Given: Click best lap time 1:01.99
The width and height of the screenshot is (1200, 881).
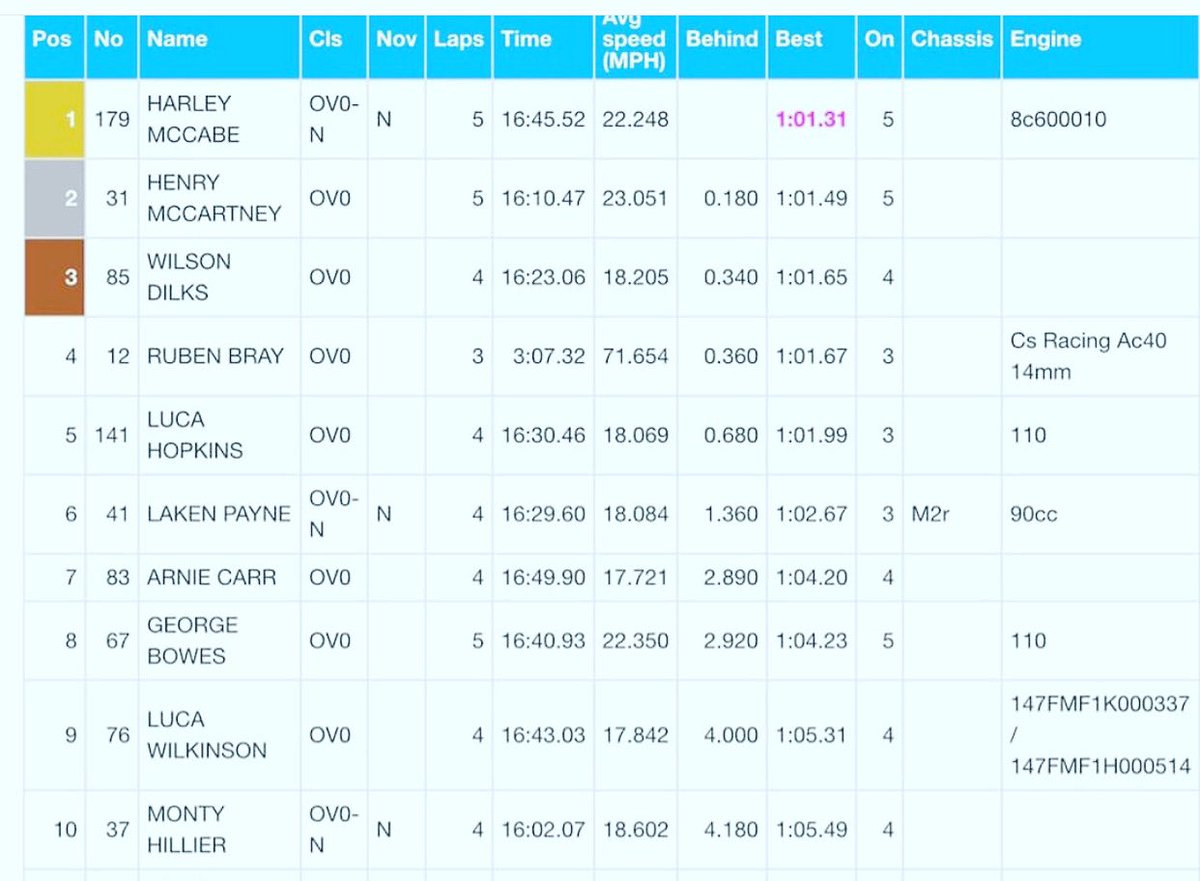Looking at the screenshot, I should pyautogui.click(x=811, y=435).
